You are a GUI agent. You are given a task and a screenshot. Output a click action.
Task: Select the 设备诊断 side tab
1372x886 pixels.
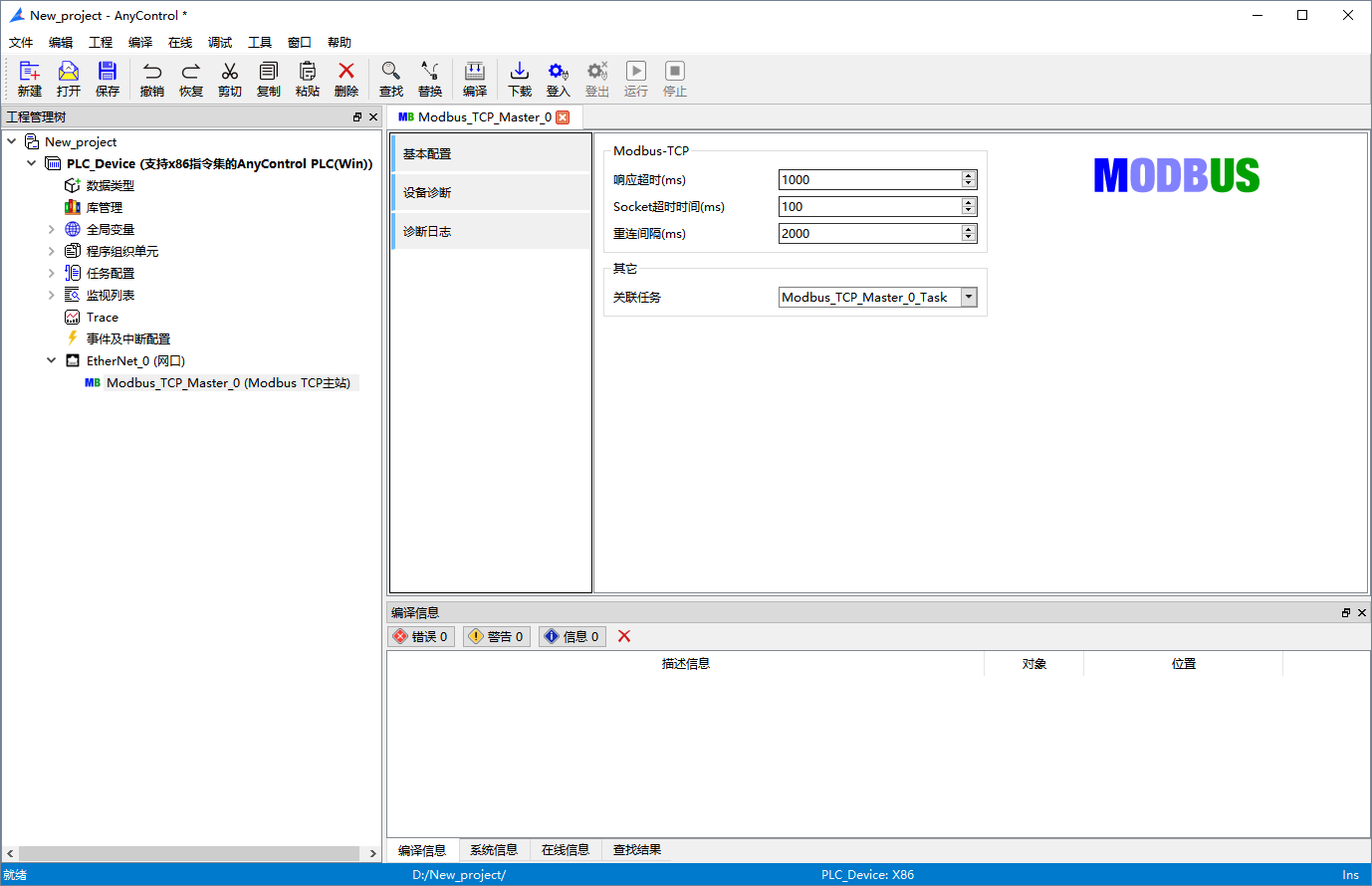[492, 192]
